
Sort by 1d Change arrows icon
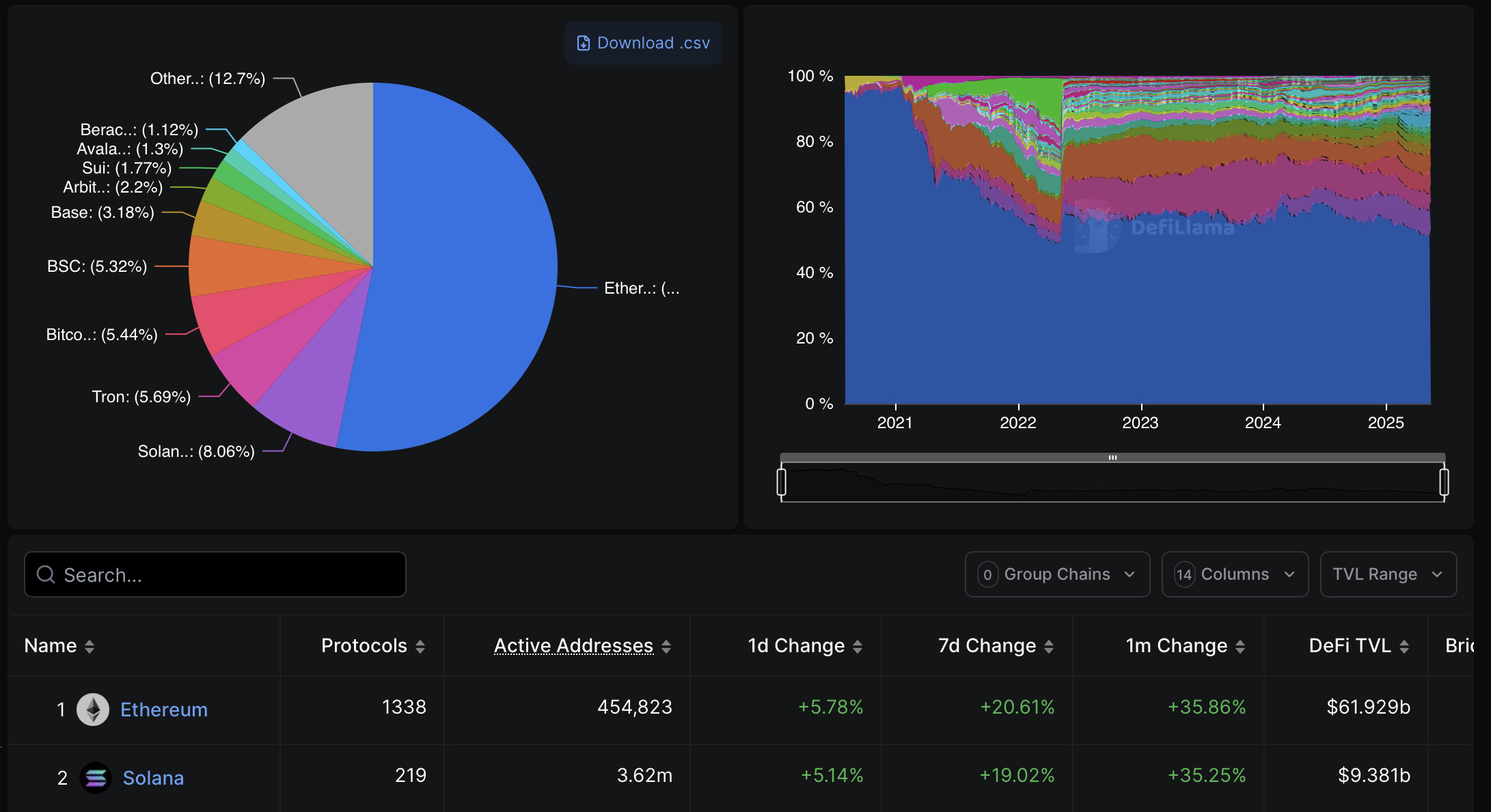[858, 647]
